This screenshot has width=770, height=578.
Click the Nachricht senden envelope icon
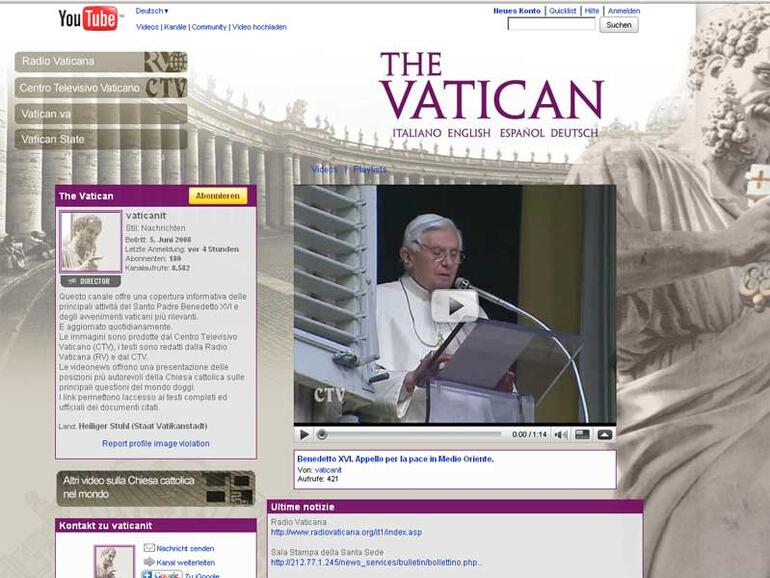(x=149, y=548)
